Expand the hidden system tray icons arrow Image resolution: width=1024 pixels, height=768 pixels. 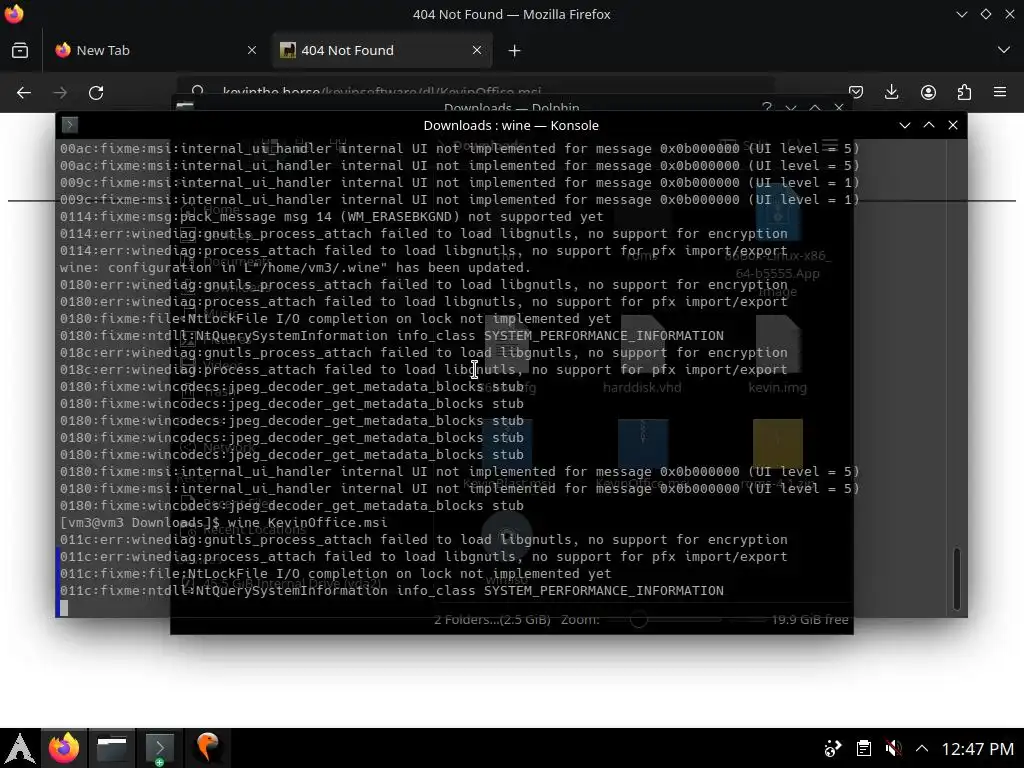[x=921, y=748]
